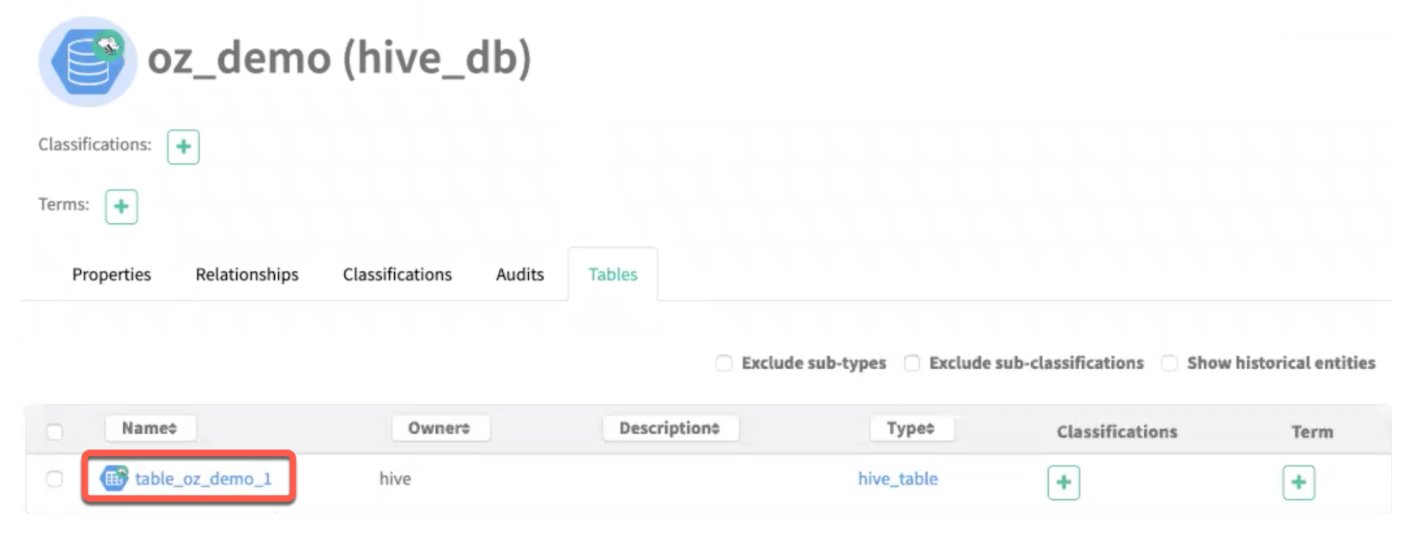Viewport: 1422px width, 536px height.
Task: Open the Relationships tab
Action: [x=247, y=274]
